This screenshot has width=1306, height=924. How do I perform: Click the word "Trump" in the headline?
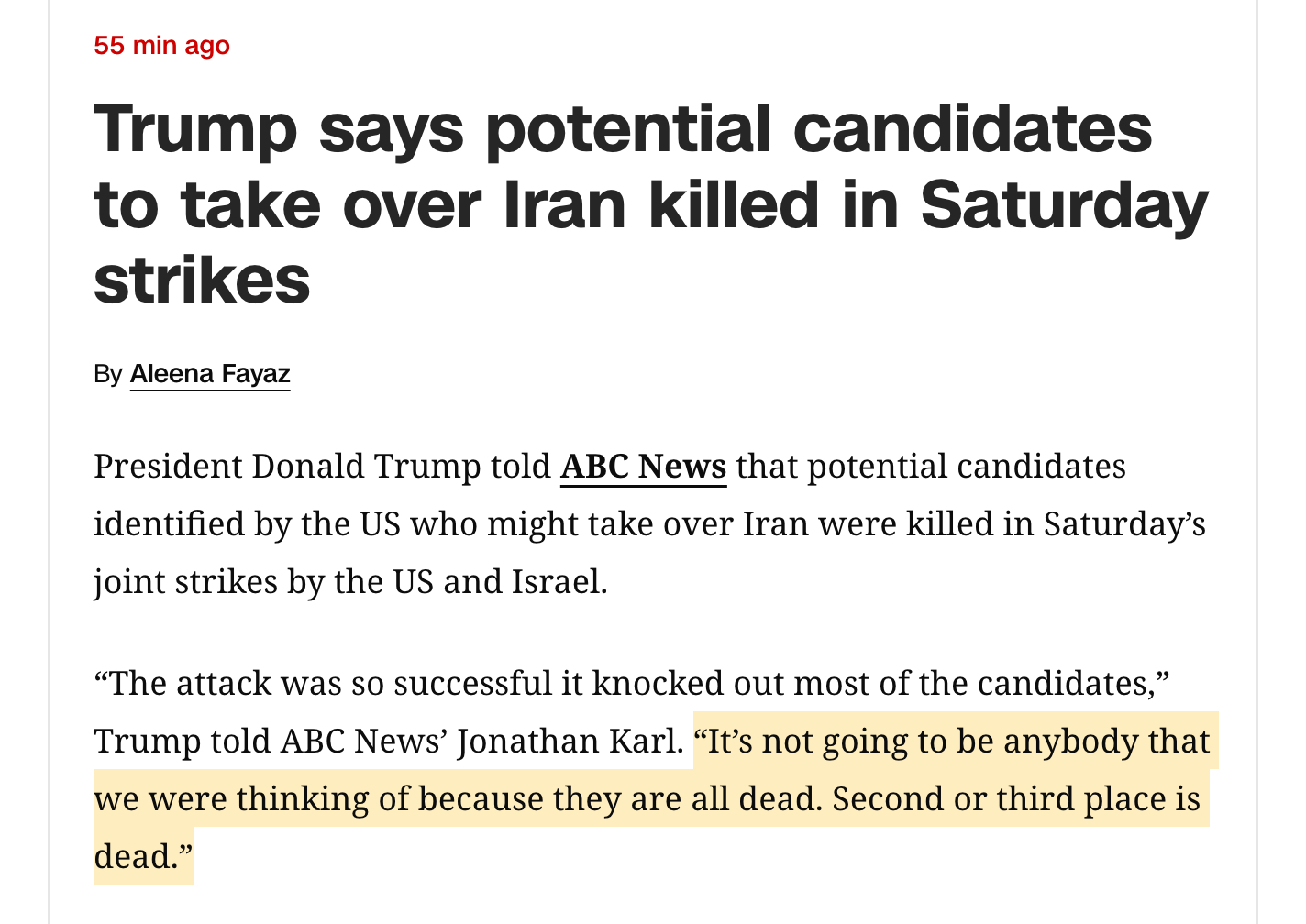[x=195, y=129]
